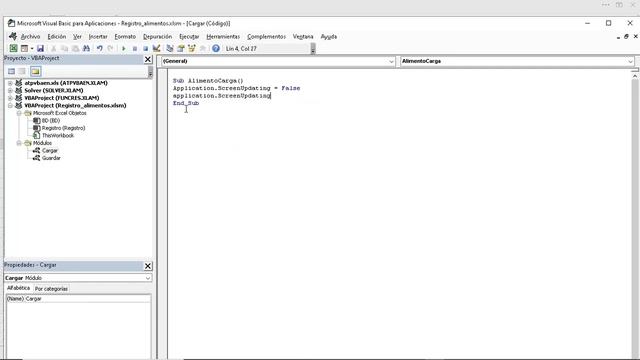Click the Copy icon in toolbar
Image resolution: width=640 pixels, height=360 pixels.
tap(64, 49)
